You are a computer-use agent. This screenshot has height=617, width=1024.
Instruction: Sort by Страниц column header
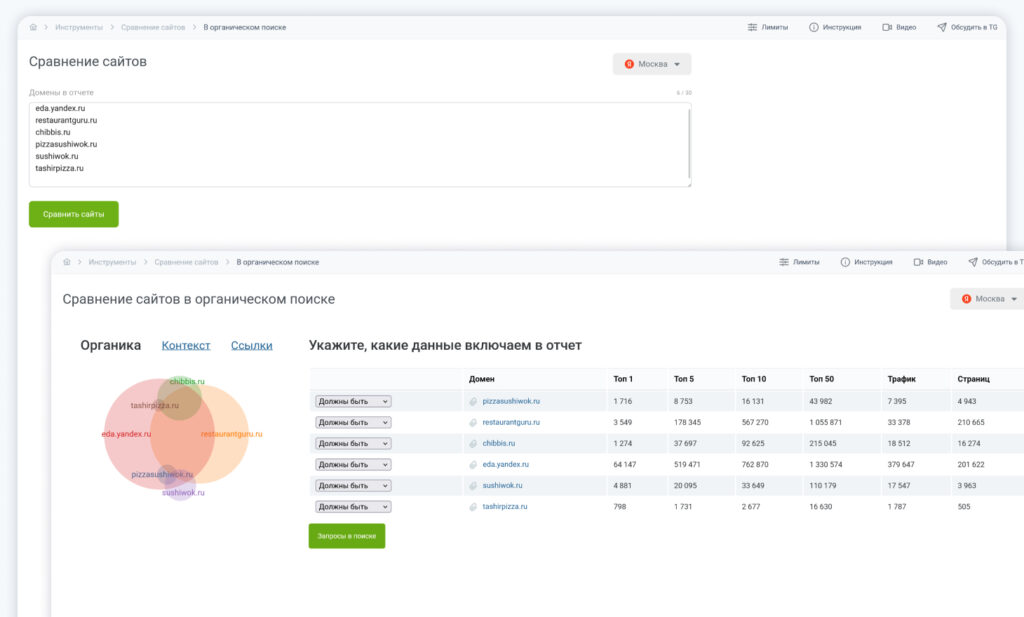pyautogui.click(x=973, y=379)
